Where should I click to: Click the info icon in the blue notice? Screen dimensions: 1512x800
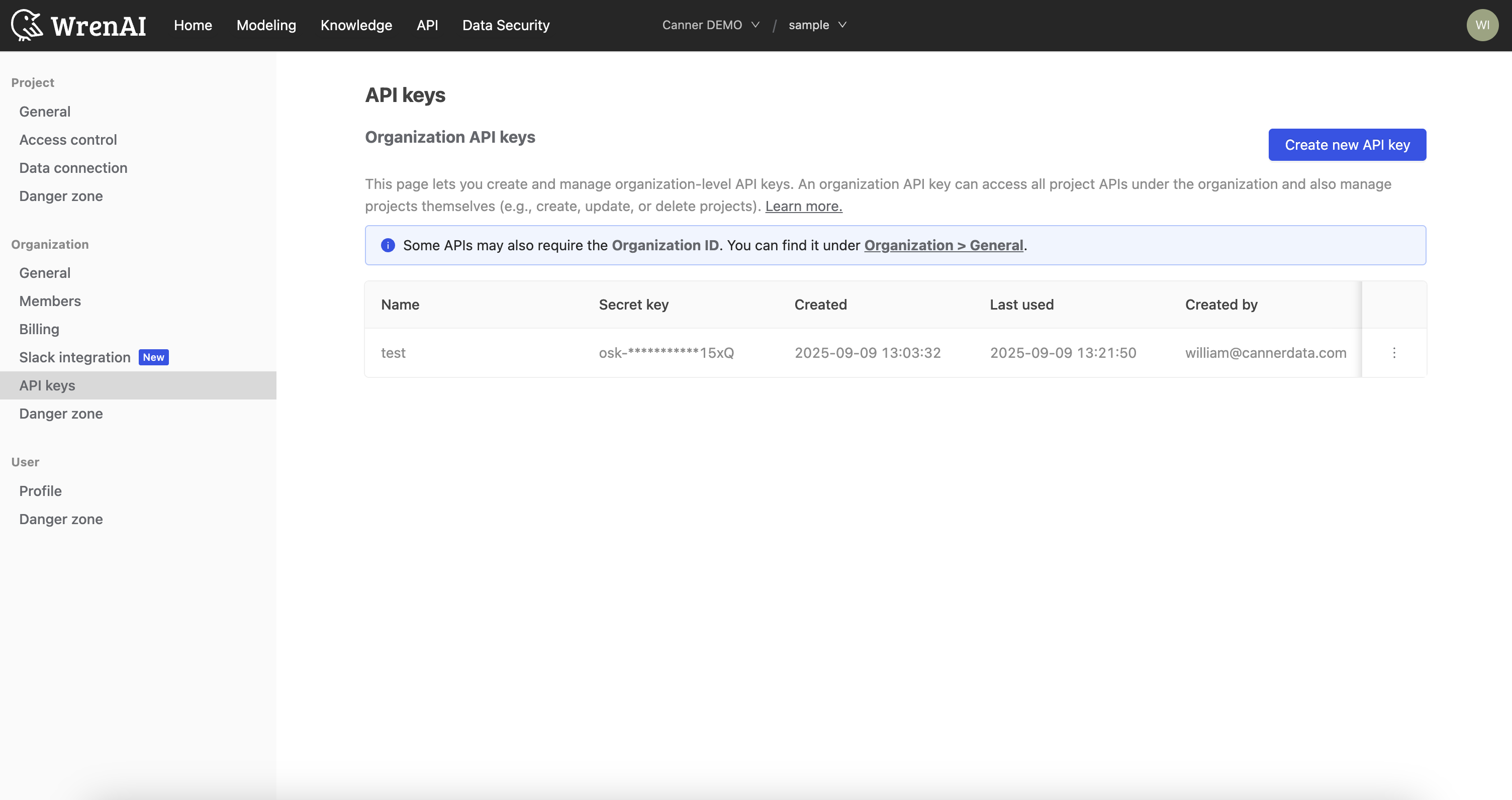point(388,245)
